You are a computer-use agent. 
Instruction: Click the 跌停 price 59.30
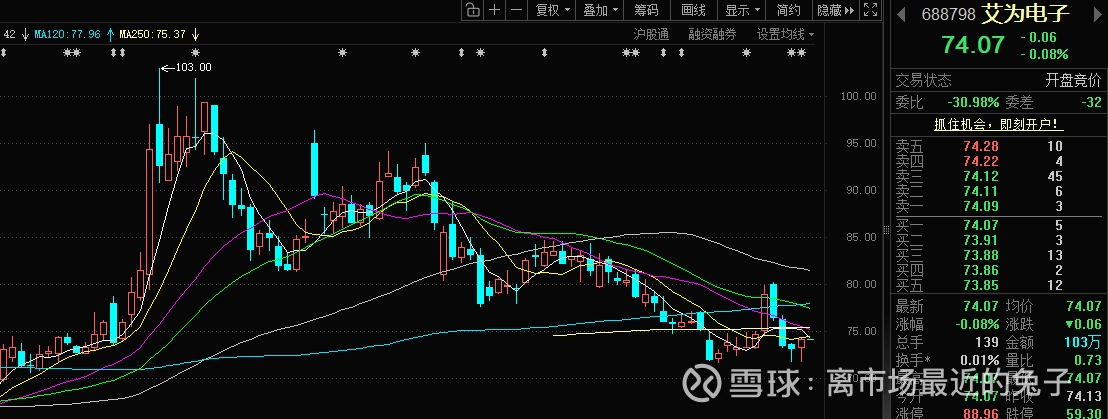click(1083, 413)
